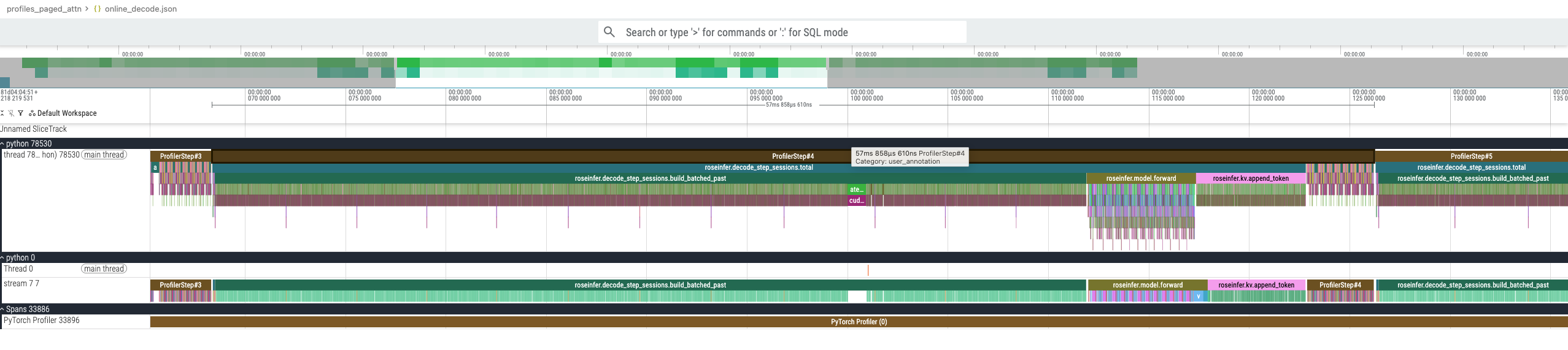The height and width of the screenshot is (350, 1568).
Task: Click the Default Workspace icon
Action: (32, 113)
